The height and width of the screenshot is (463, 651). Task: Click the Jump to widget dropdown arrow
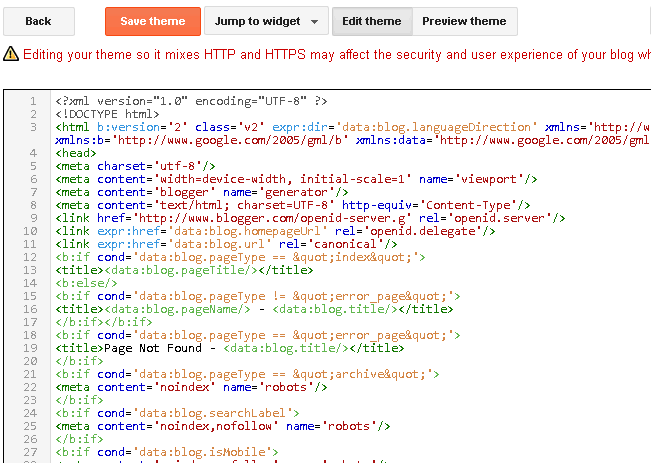pyautogui.click(x=314, y=22)
